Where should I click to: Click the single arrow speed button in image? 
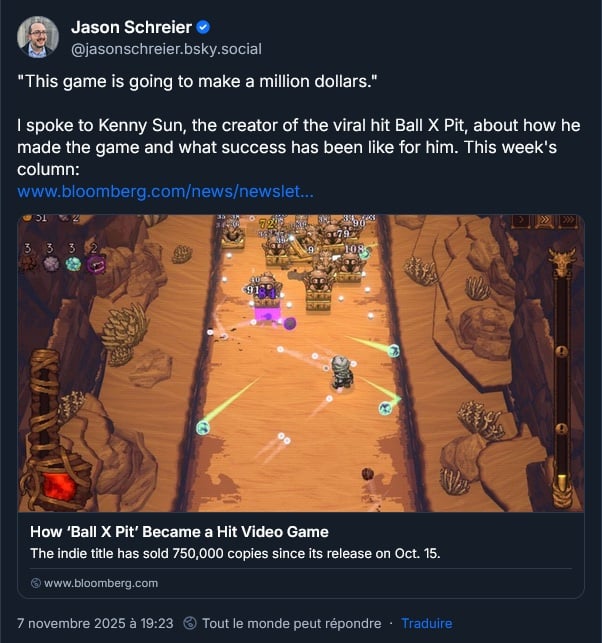point(522,221)
